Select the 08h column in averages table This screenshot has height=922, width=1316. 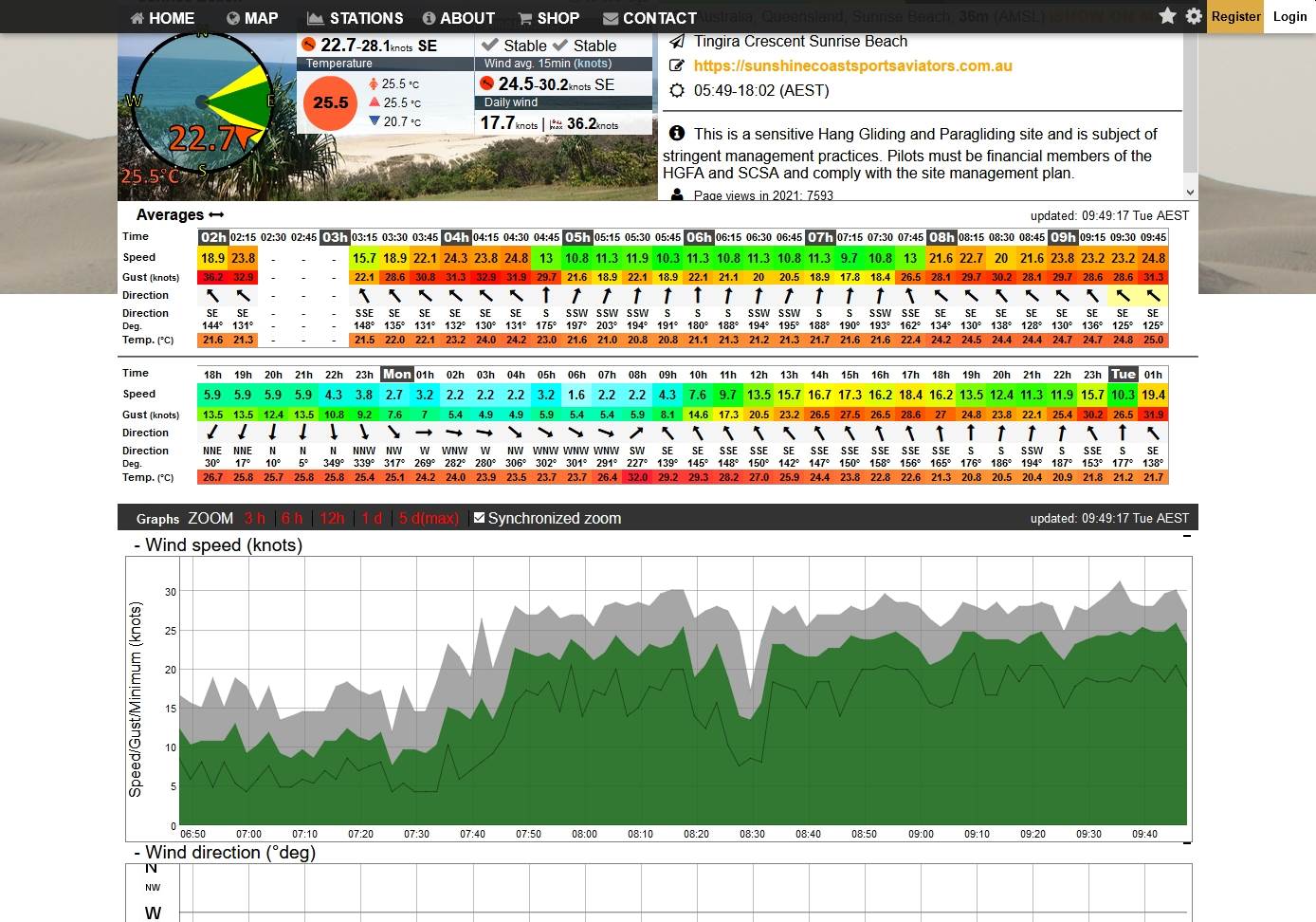pos(941,237)
